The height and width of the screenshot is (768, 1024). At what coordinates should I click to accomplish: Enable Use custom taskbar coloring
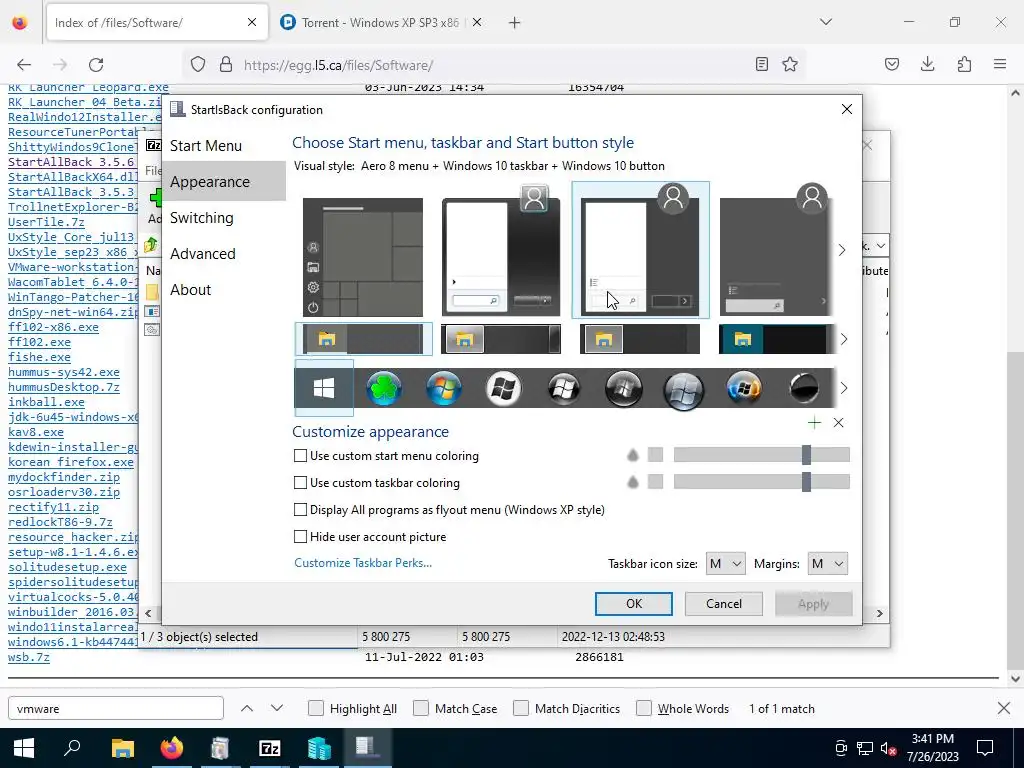click(300, 483)
